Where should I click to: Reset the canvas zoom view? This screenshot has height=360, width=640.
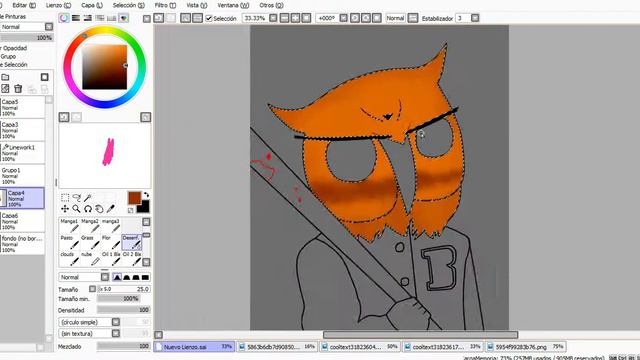[x=306, y=18]
